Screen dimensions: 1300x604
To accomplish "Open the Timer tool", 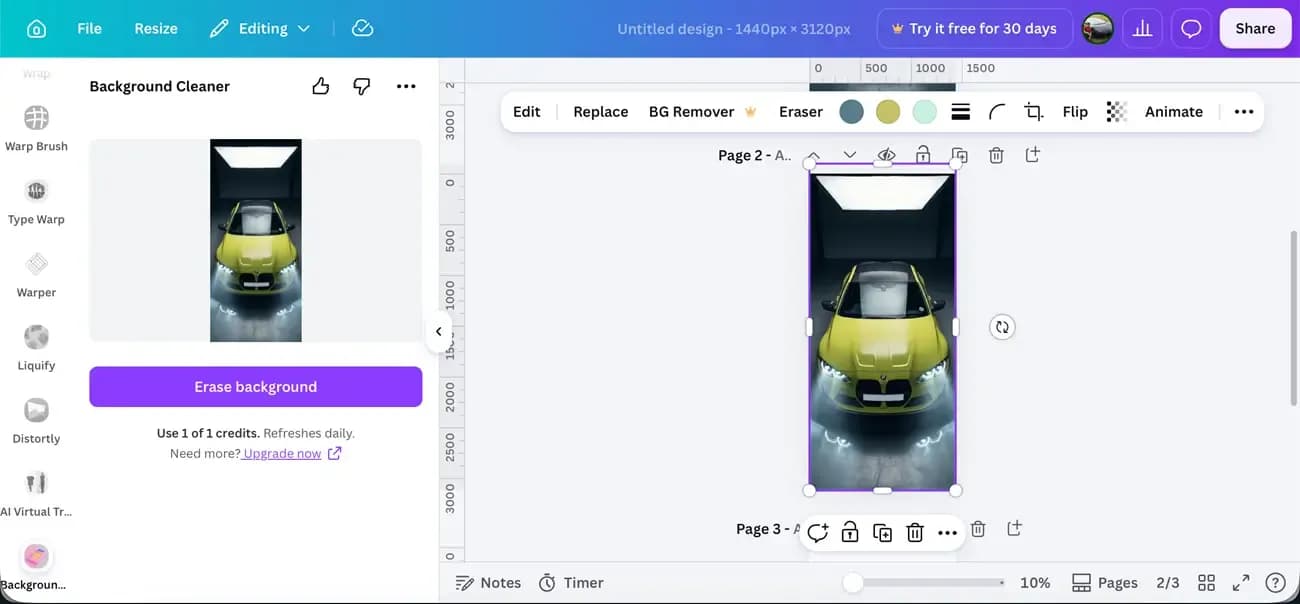I will tap(571, 583).
